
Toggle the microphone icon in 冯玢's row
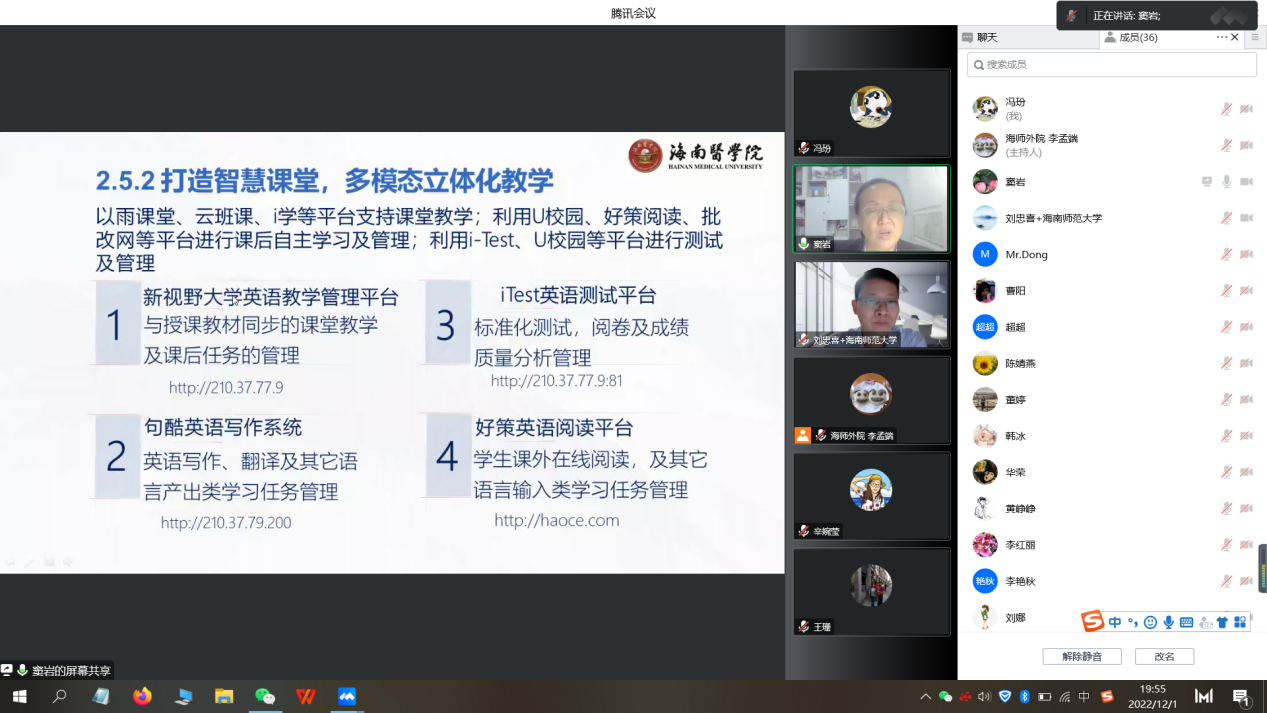pos(1226,109)
